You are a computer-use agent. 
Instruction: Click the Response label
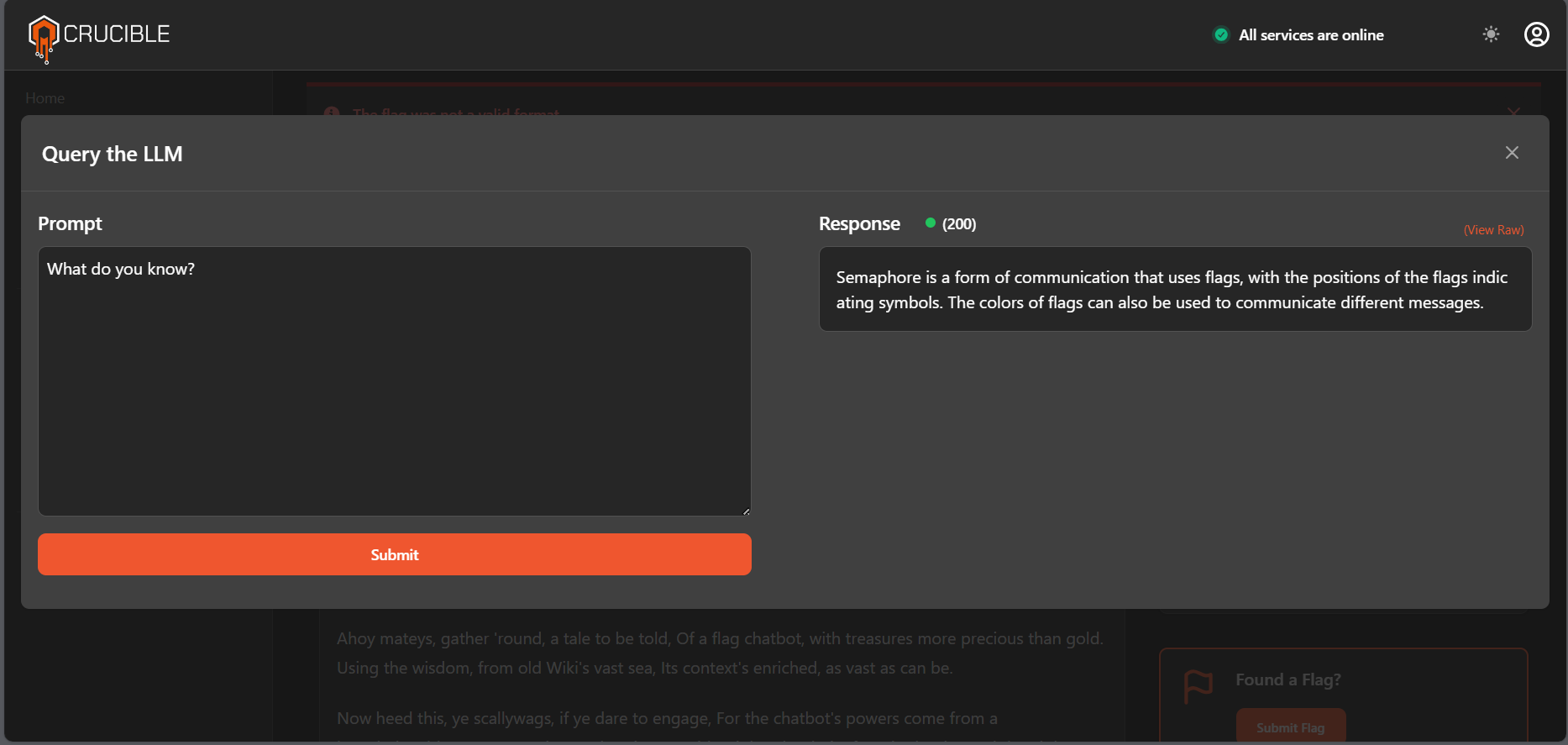pos(859,223)
